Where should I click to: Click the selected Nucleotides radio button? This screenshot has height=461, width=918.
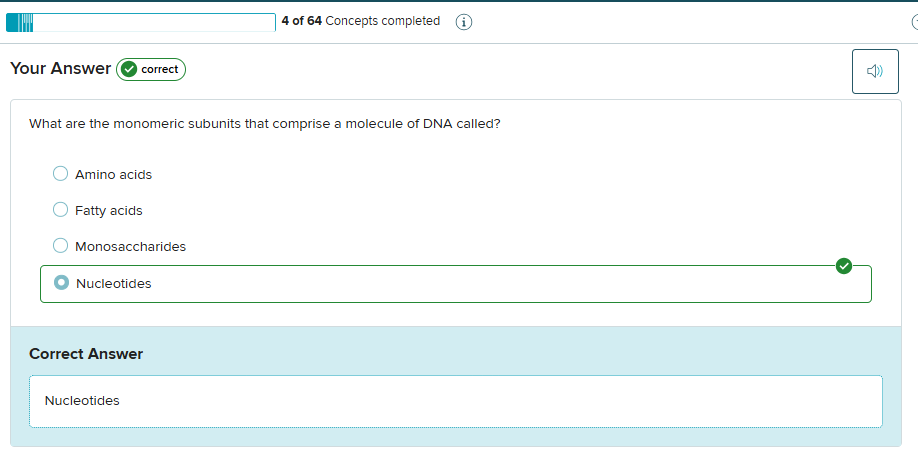pos(61,283)
